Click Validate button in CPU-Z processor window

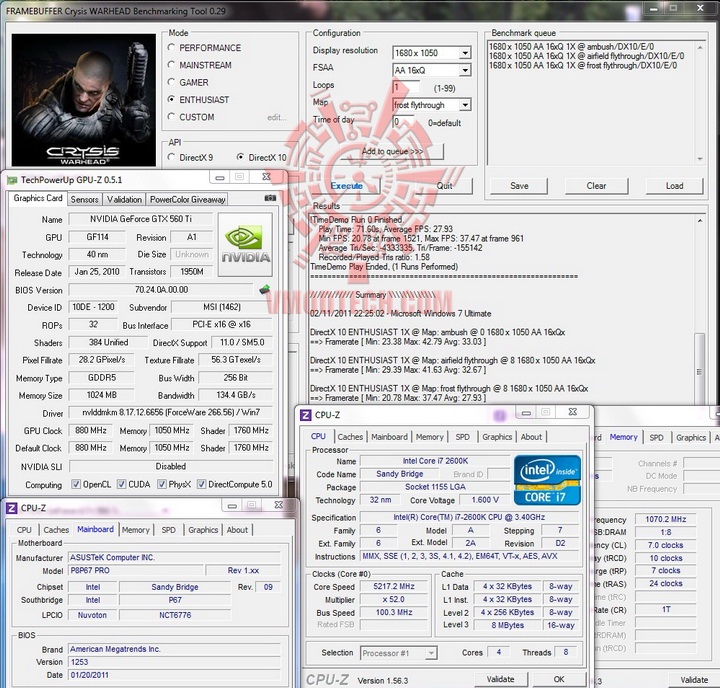(x=501, y=679)
